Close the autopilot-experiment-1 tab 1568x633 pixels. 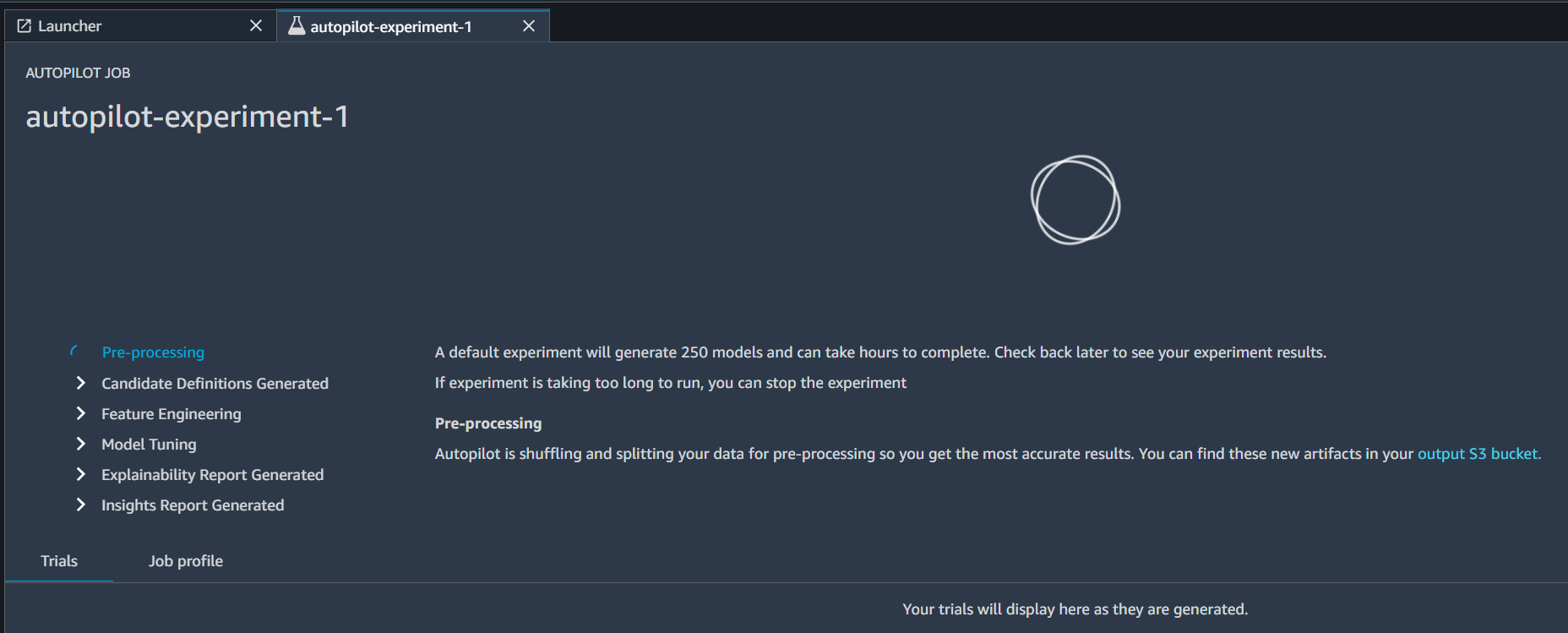tap(529, 26)
